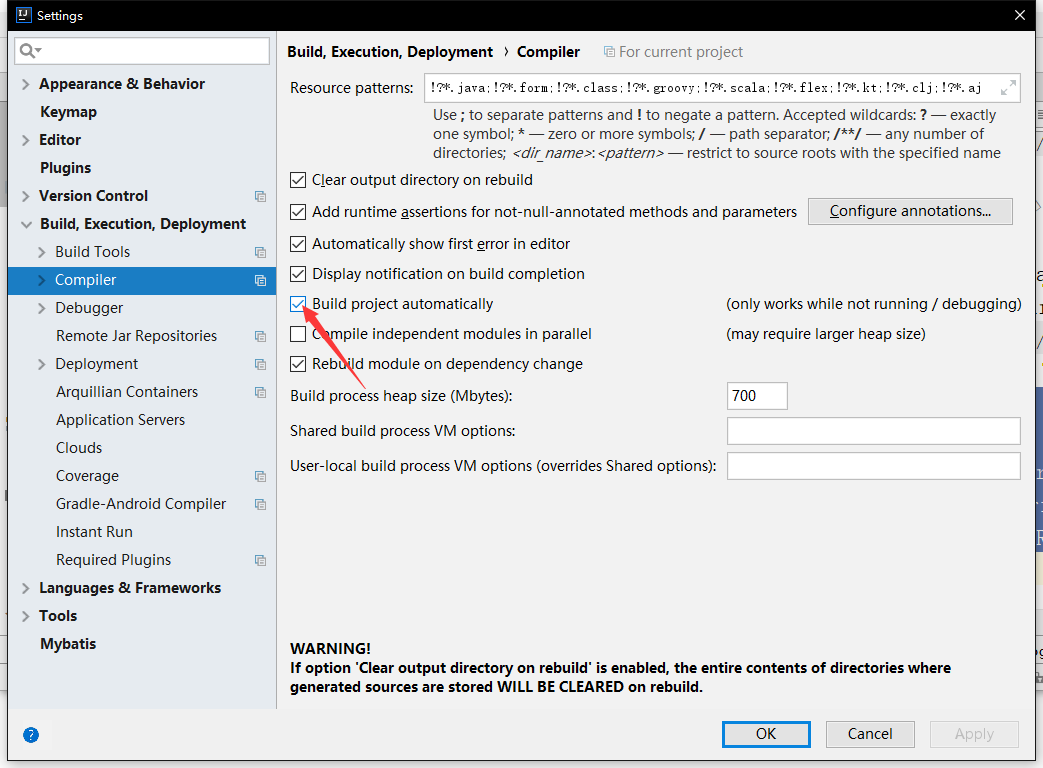Click project-level icon beside Build Tools
1043x768 pixels.
tap(260, 252)
